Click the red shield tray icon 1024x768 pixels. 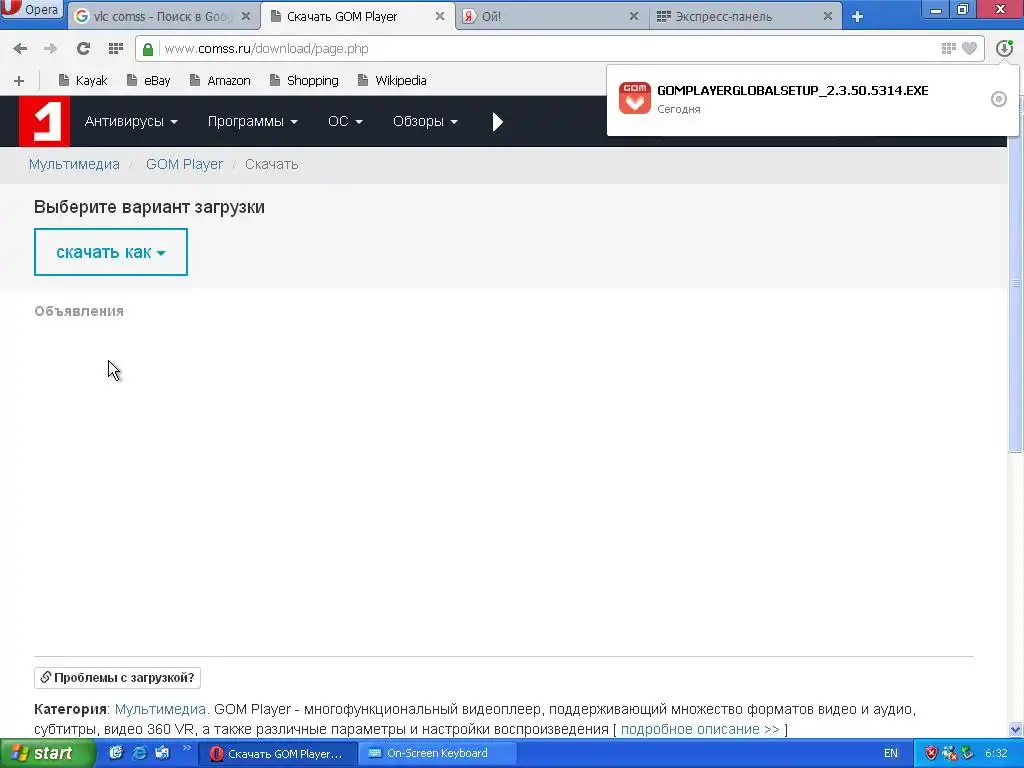(x=931, y=754)
